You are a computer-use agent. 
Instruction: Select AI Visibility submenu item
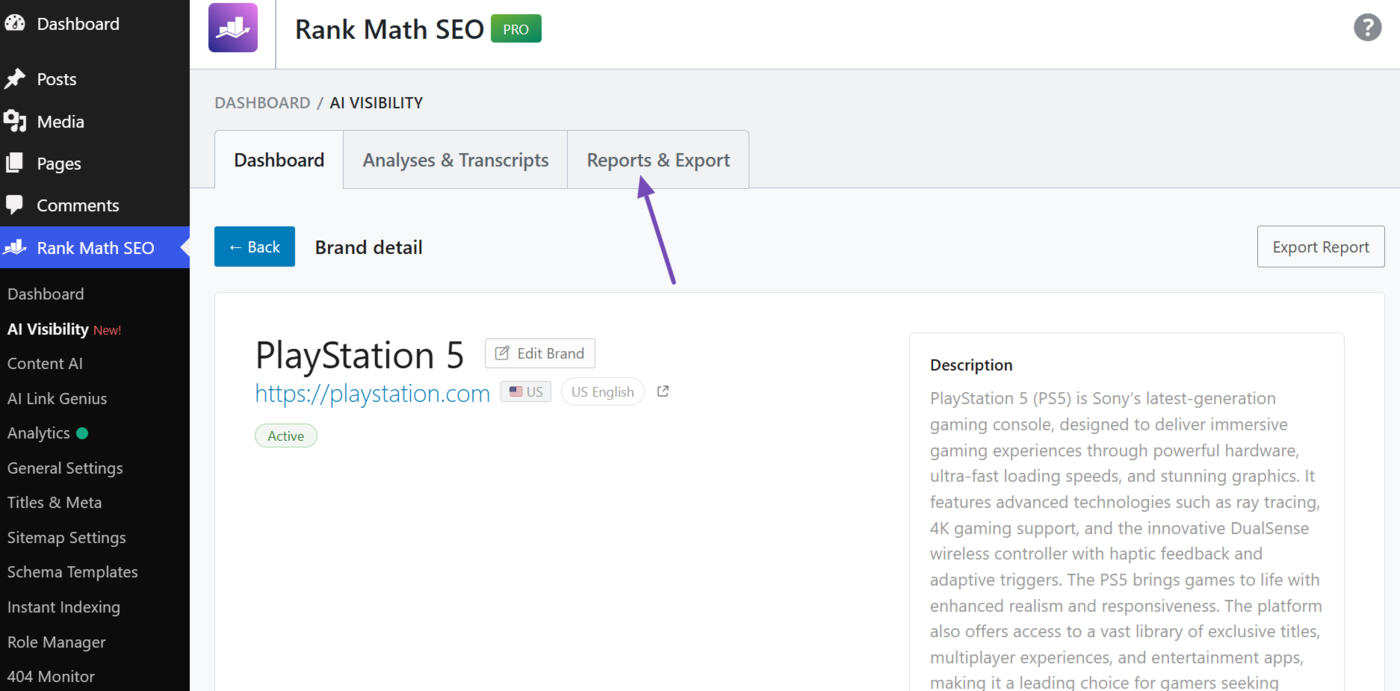coord(48,329)
